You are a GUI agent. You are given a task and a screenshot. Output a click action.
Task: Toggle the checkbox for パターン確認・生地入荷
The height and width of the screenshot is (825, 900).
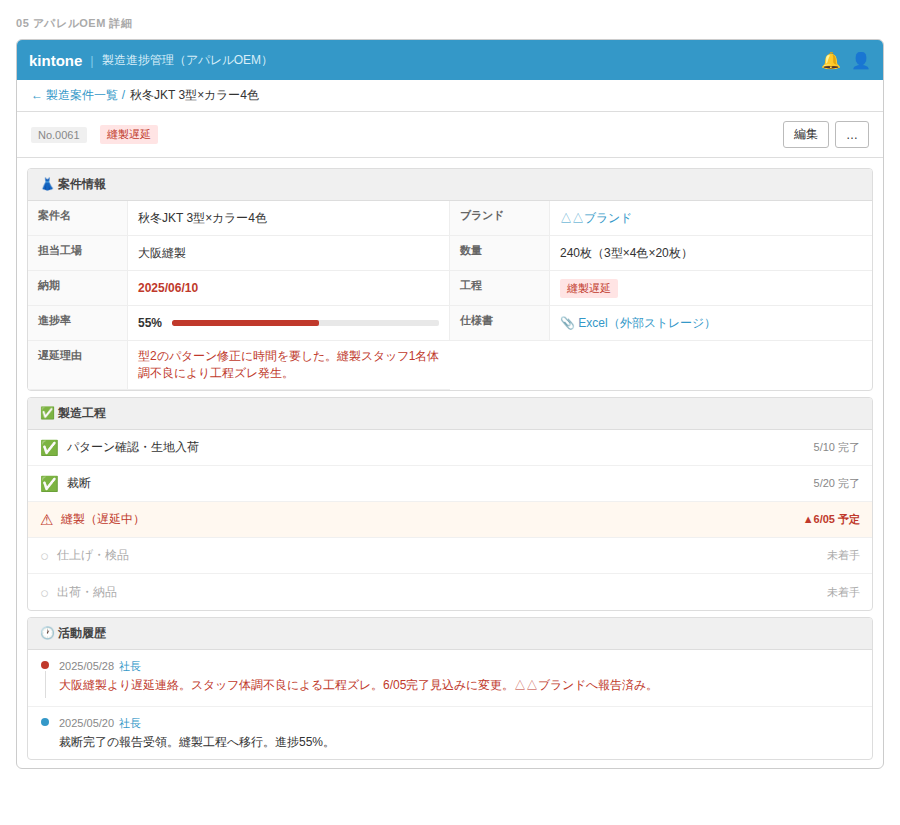(49, 448)
